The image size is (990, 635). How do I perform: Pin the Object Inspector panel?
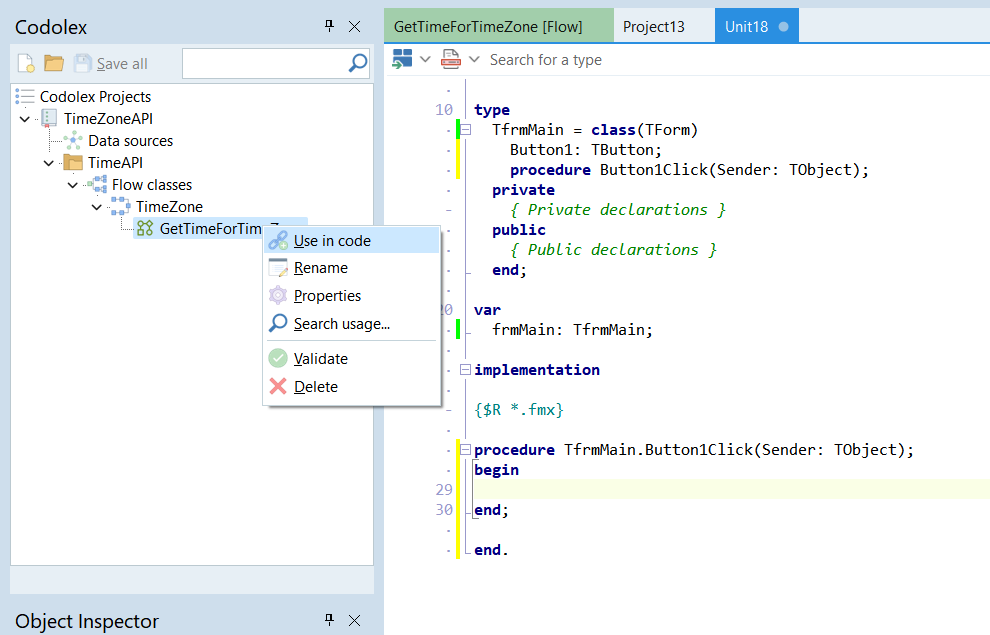[x=329, y=620]
